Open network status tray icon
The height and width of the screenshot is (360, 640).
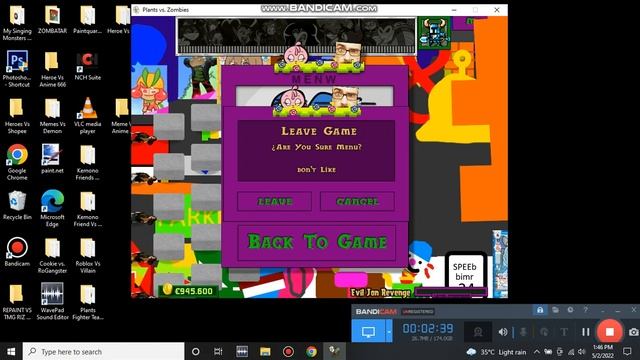click(571, 352)
